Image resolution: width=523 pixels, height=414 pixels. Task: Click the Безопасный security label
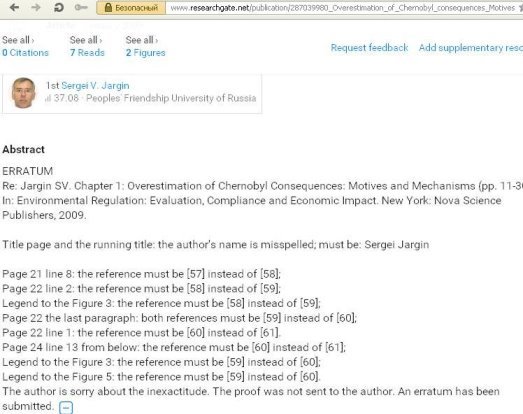pos(136,8)
